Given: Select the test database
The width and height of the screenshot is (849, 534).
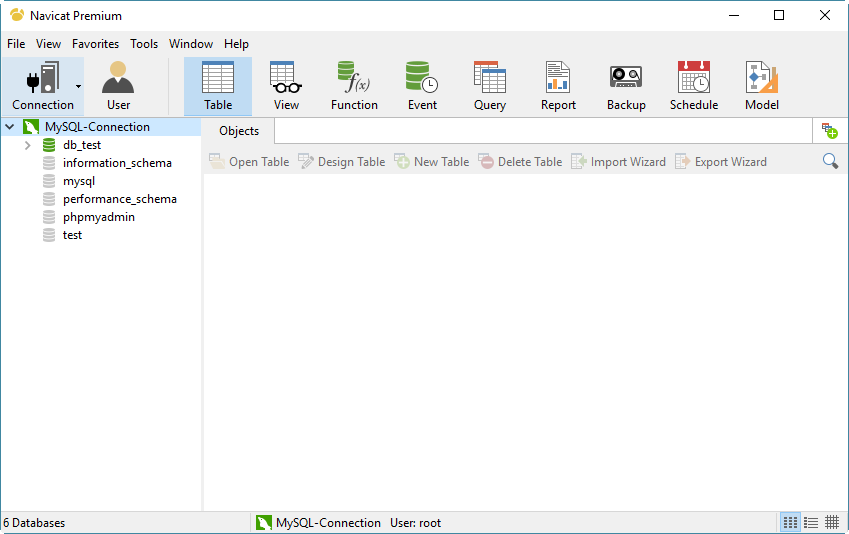Looking at the screenshot, I should [x=72, y=235].
